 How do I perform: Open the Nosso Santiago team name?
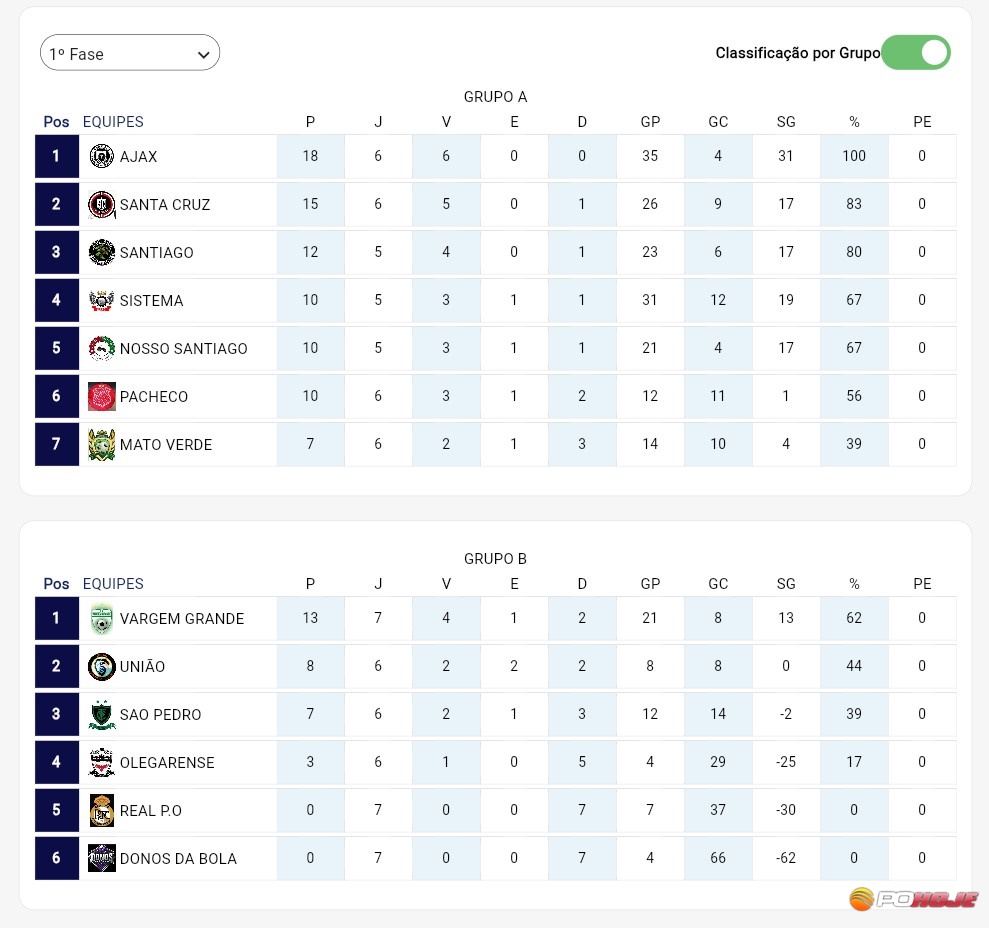tap(183, 349)
